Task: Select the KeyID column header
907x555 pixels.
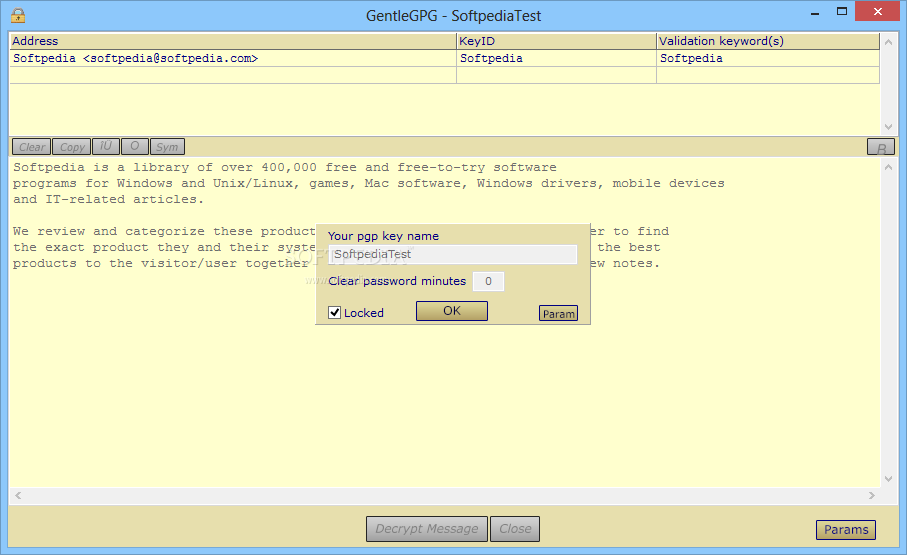Action: (556, 41)
